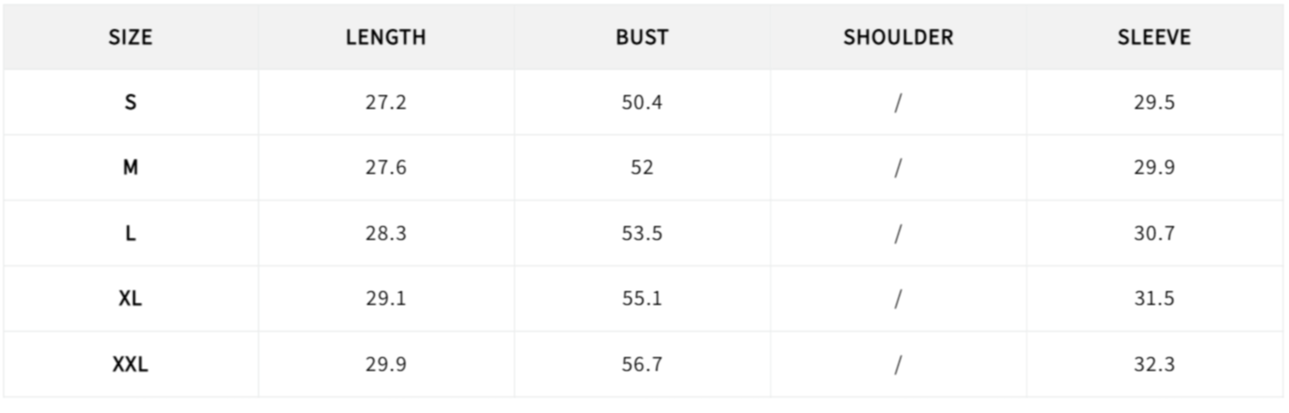Click the 53.5 bust cell
The width and height of the screenshot is (1289, 413).
(x=642, y=234)
